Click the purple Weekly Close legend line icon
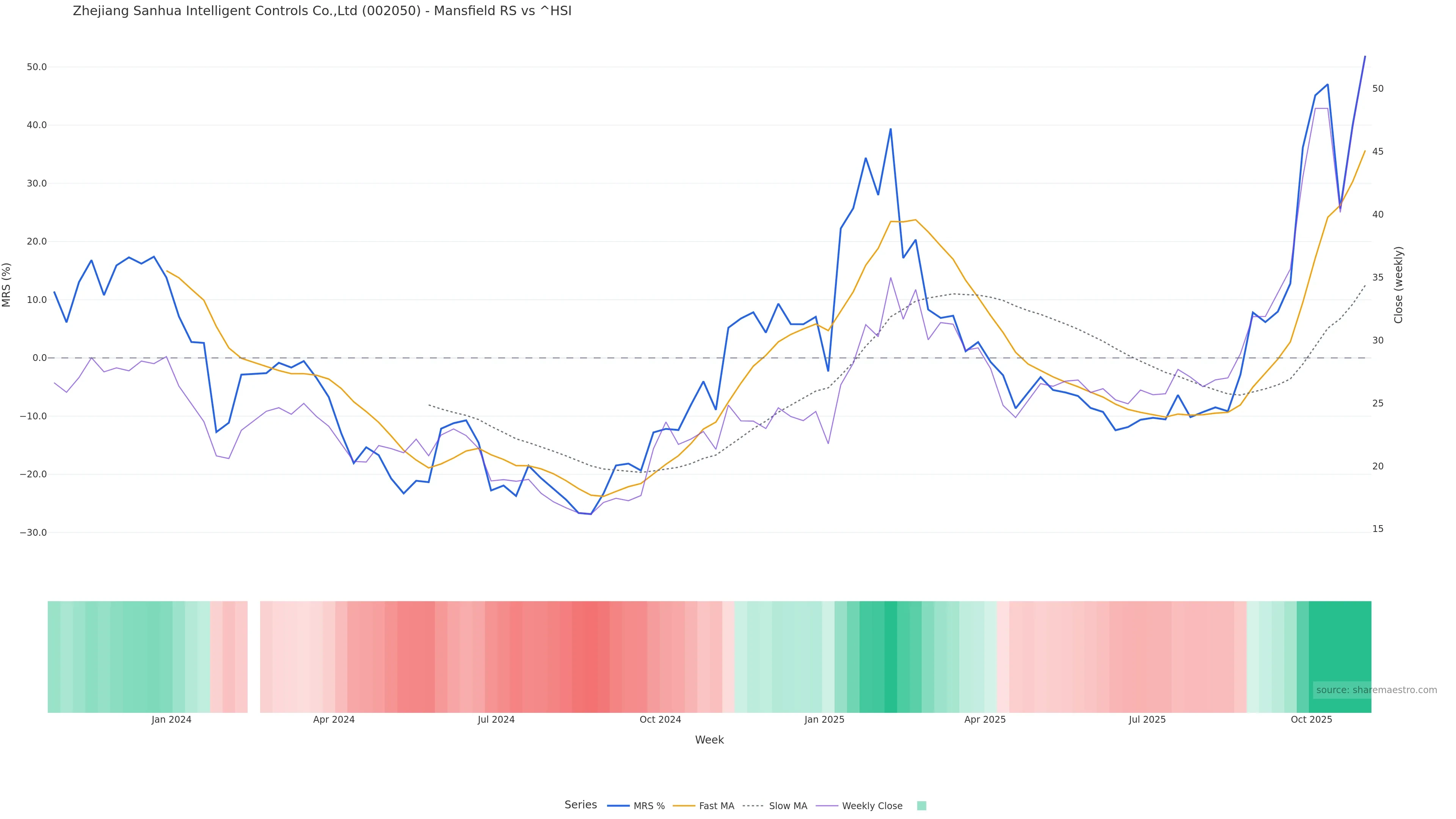Image resolution: width=1456 pixels, height=819 pixels. (827, 806)
